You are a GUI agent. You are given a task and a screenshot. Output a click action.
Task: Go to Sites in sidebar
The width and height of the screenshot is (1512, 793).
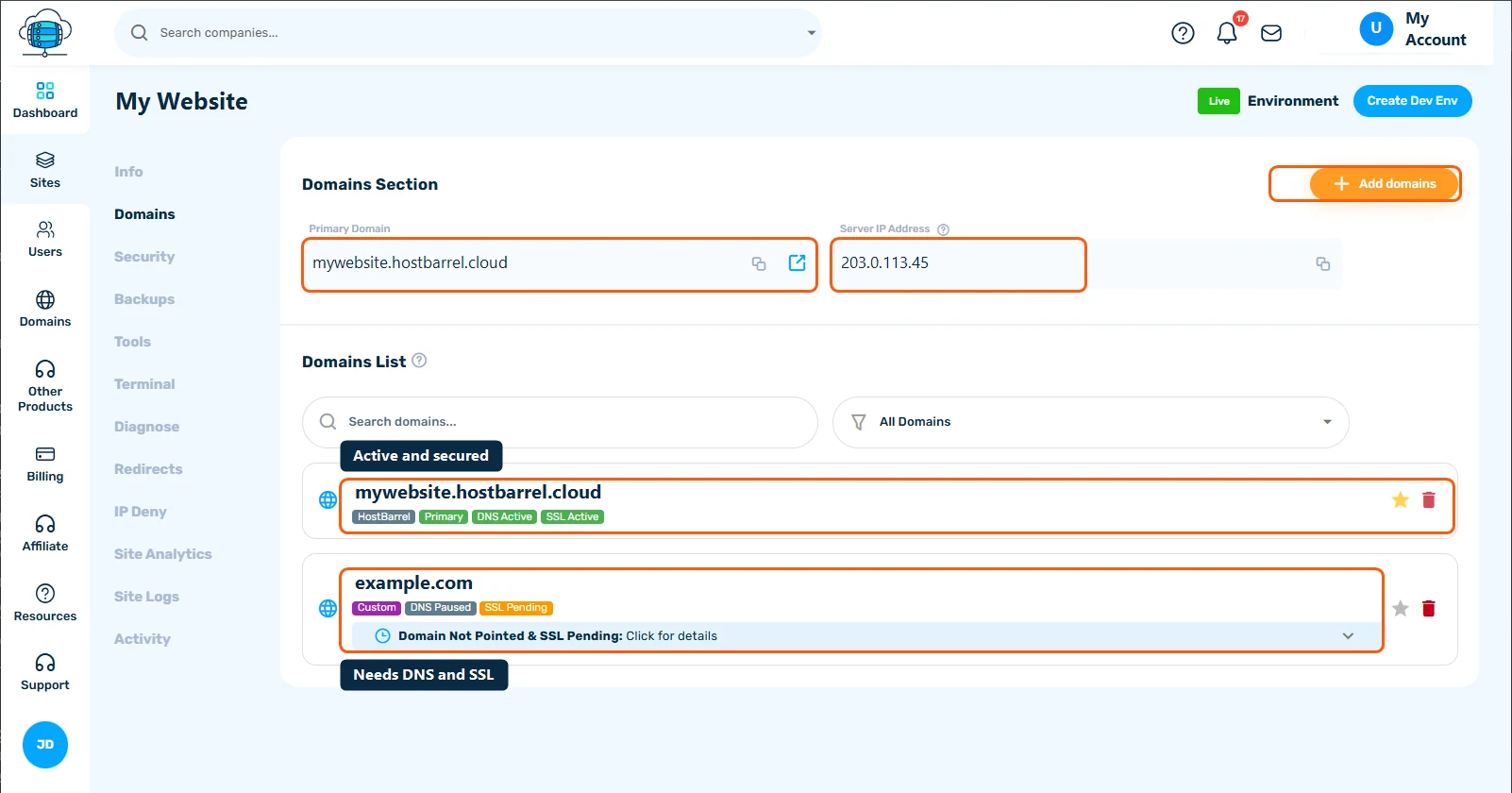tap(44, 170)
